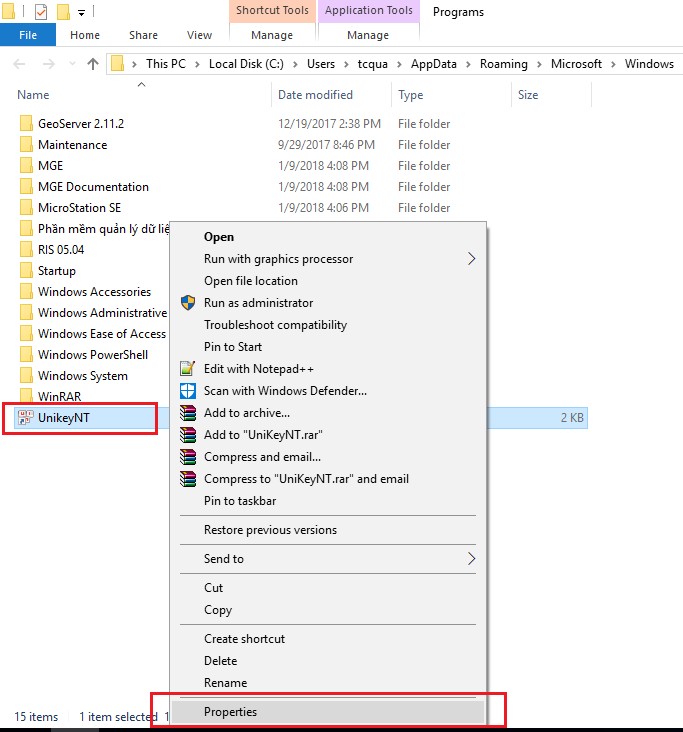Select Cut from the context menu

[x=329, y=587]
